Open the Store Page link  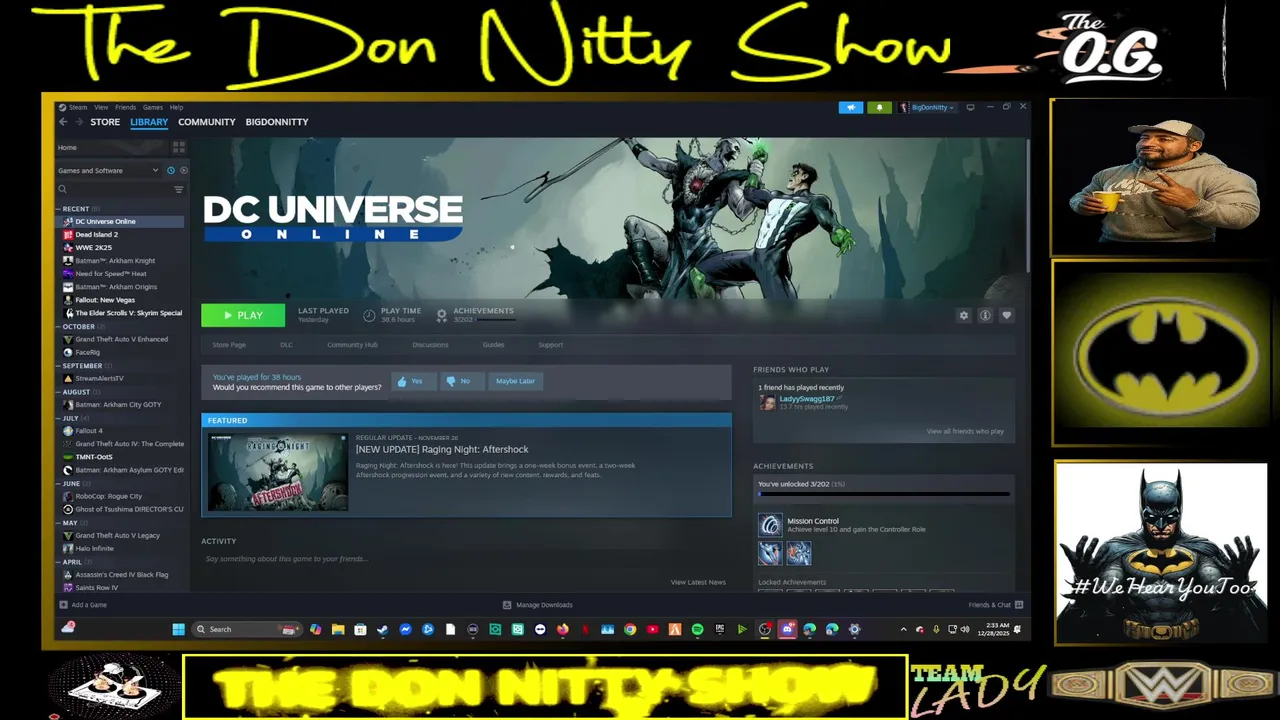tap(229, 345)
